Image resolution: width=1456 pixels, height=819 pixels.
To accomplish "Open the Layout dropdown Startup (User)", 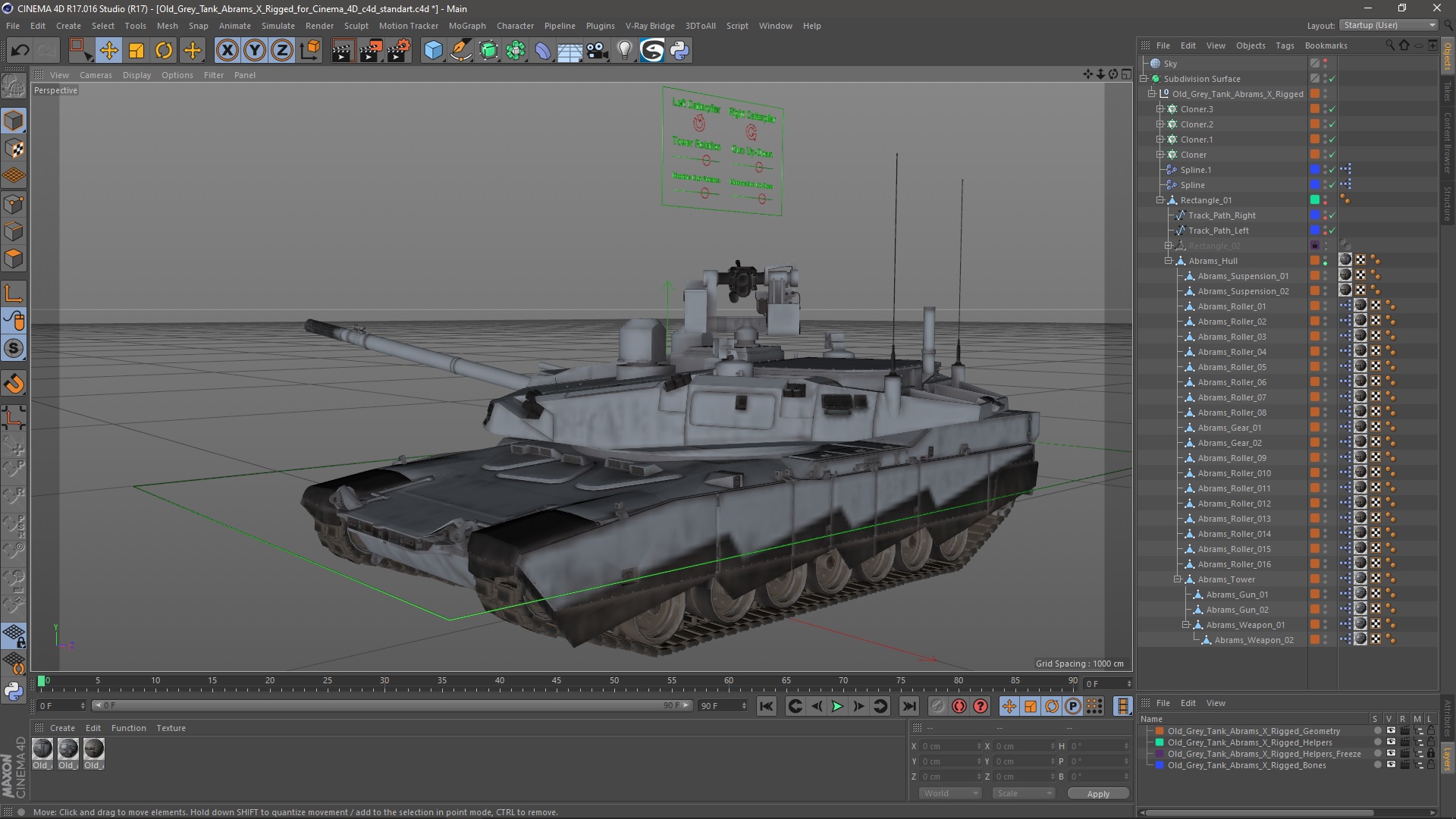I will pos(1389,25).
